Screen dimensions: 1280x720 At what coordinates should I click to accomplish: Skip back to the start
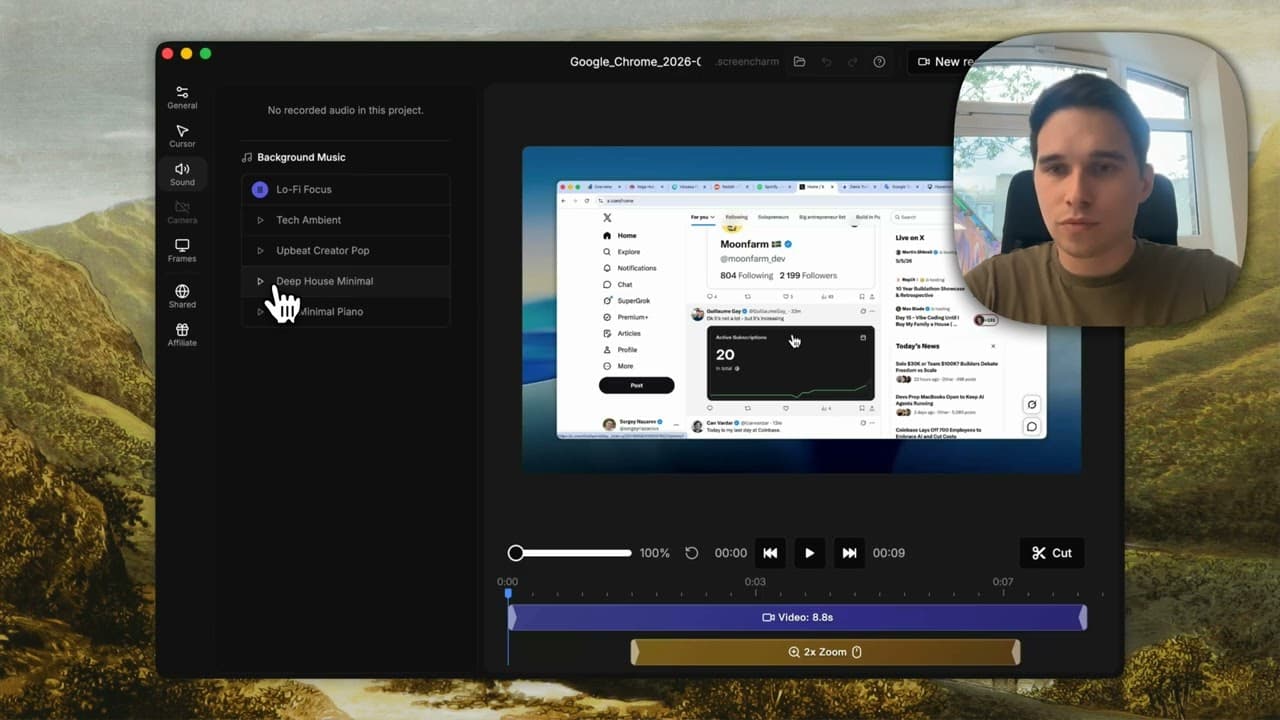pyautogui.click(x=770, y=553)
